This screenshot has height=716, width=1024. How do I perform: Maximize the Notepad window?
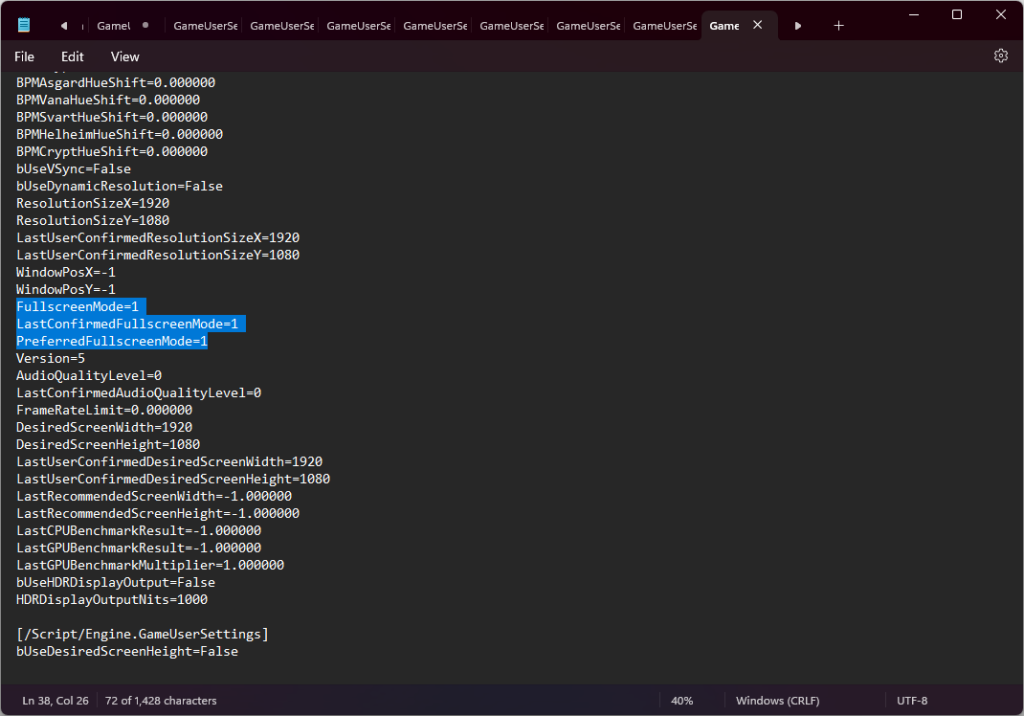[x=956, y=15]
